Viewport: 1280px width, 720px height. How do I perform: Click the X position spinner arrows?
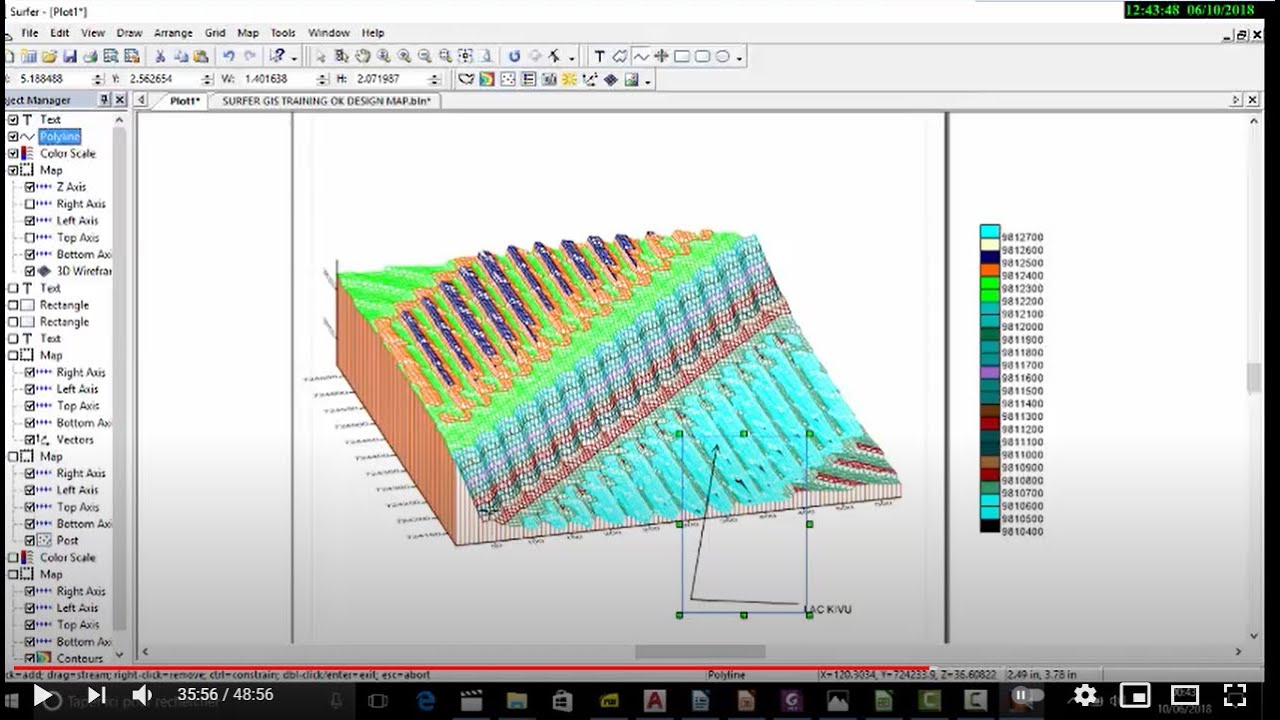coord(97,79)
